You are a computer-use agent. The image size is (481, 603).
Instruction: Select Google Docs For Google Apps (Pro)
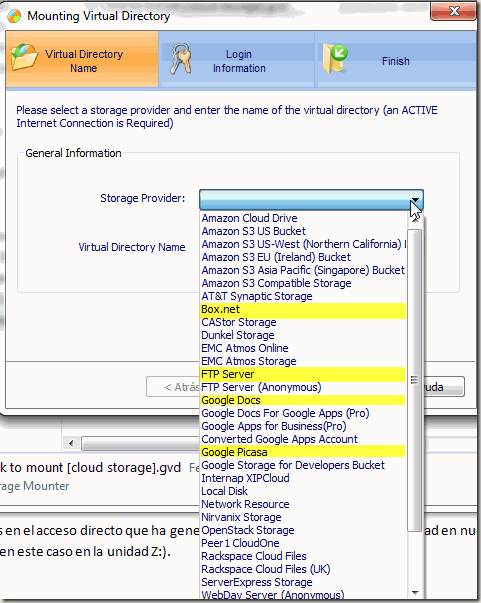pos(303,413)
